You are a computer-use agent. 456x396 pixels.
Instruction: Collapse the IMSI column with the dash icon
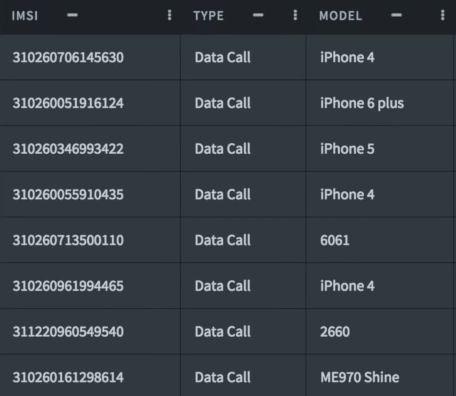[x=72, y=15]
